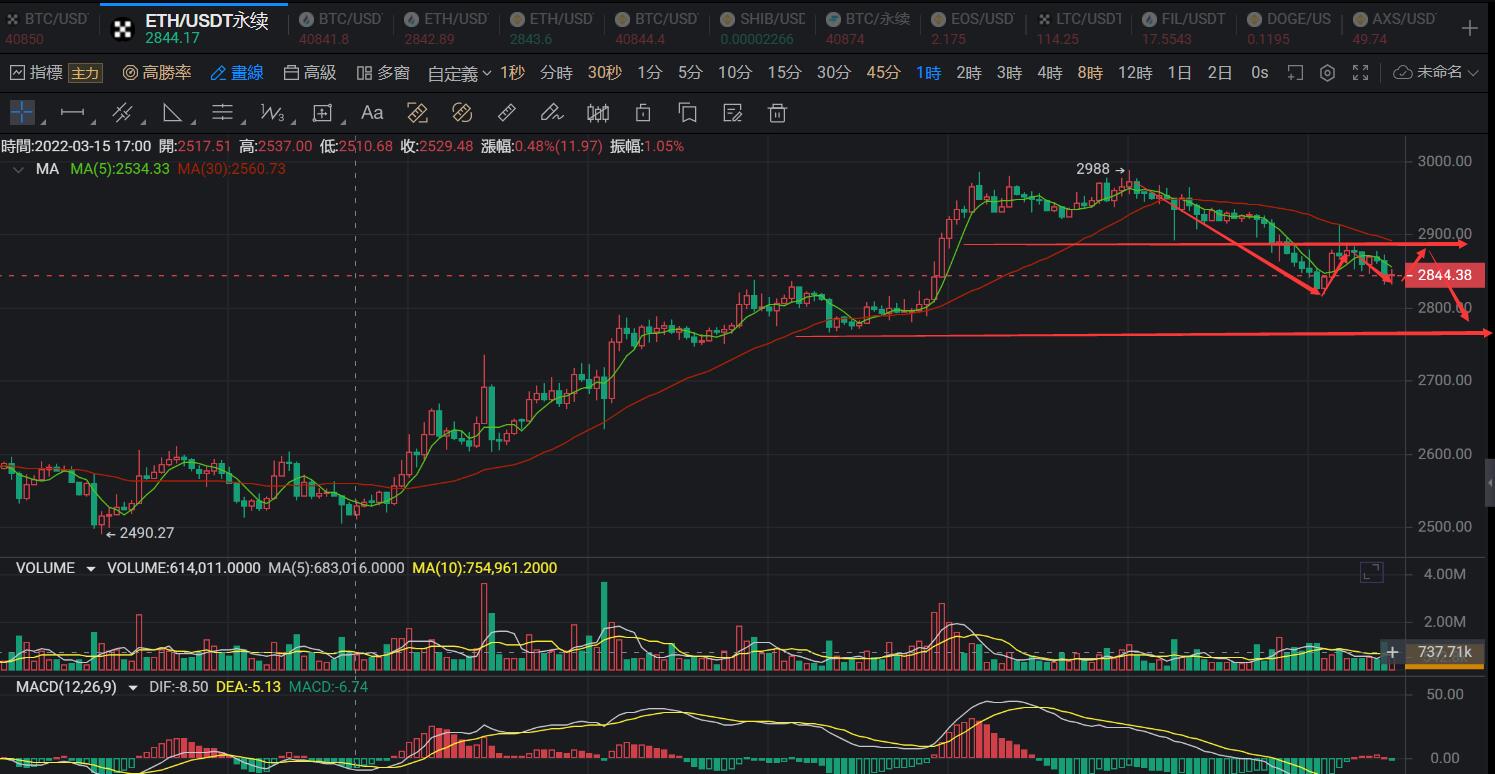Toggle 畫線 drawing toolbar

point(237,73)
